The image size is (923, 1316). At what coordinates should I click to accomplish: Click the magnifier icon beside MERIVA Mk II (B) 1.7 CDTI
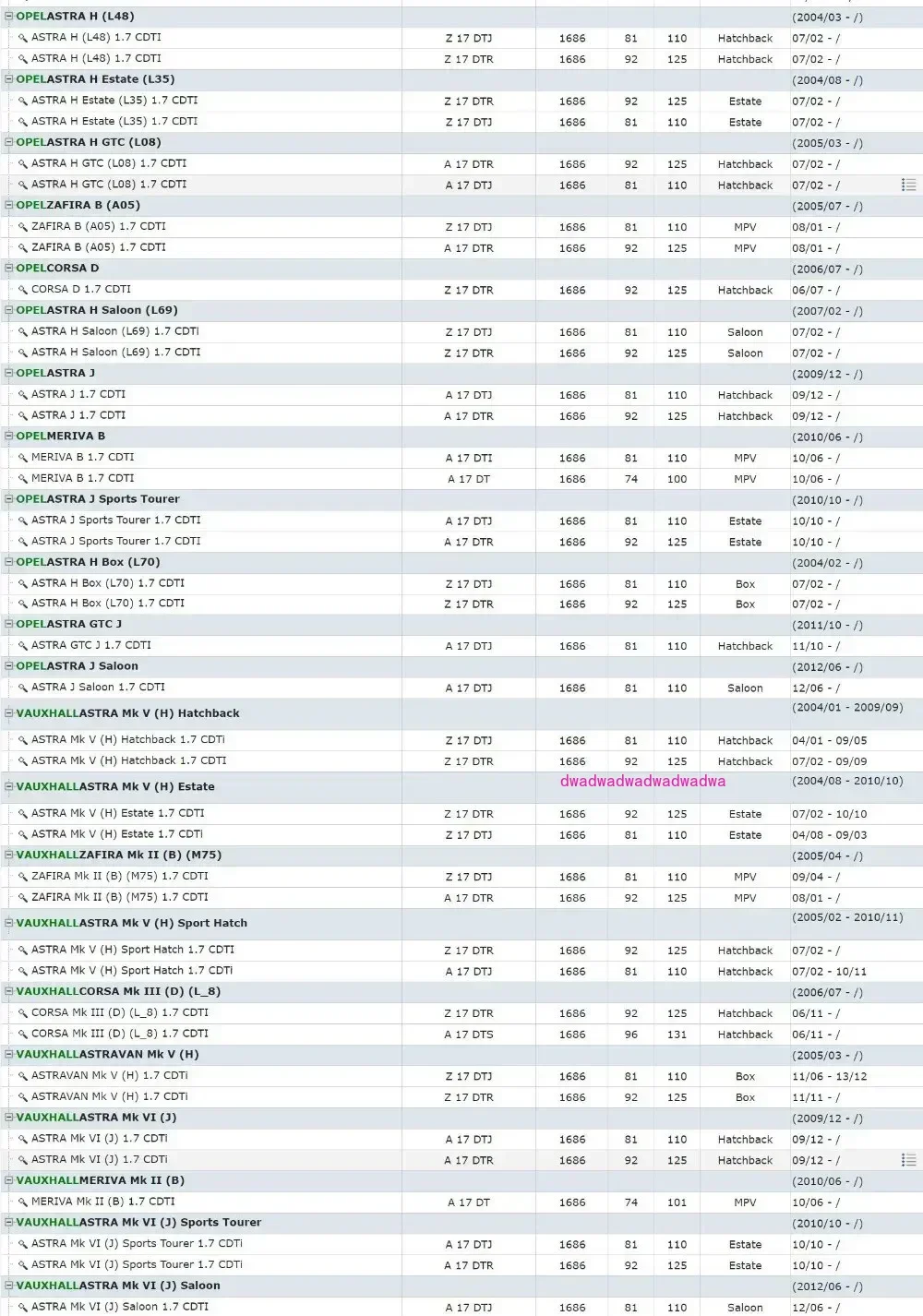[23, 1202]
